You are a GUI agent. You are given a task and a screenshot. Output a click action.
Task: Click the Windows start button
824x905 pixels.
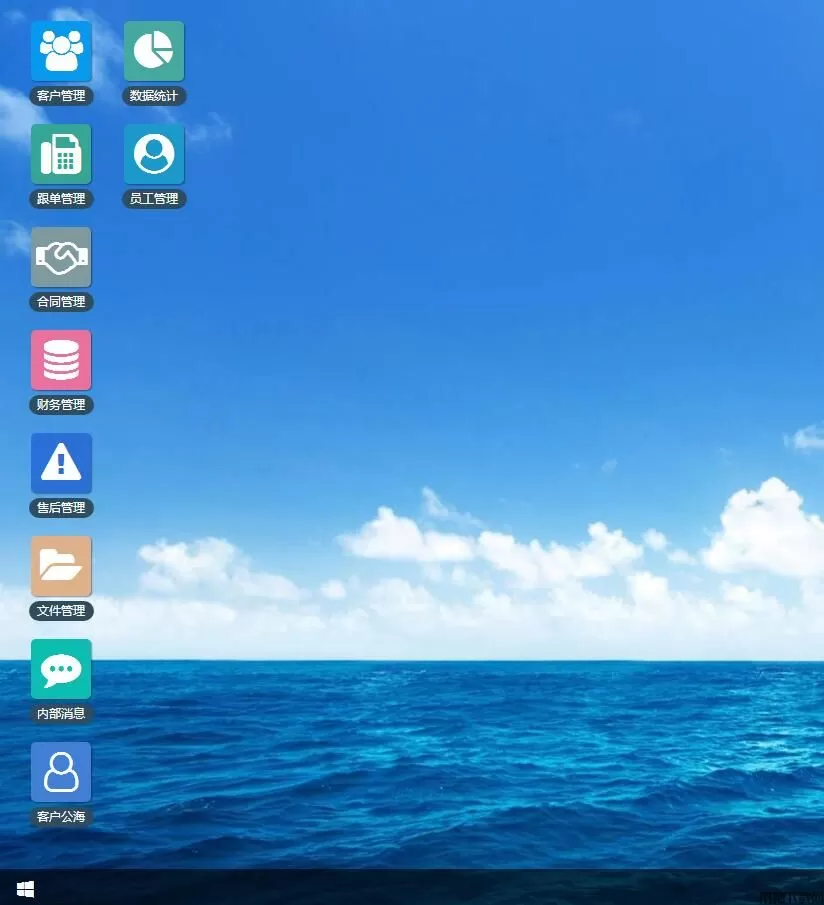point(25,889)
